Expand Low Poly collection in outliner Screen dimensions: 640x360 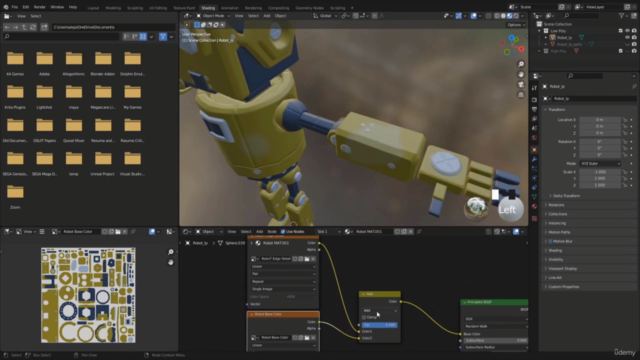click(540, 31)
